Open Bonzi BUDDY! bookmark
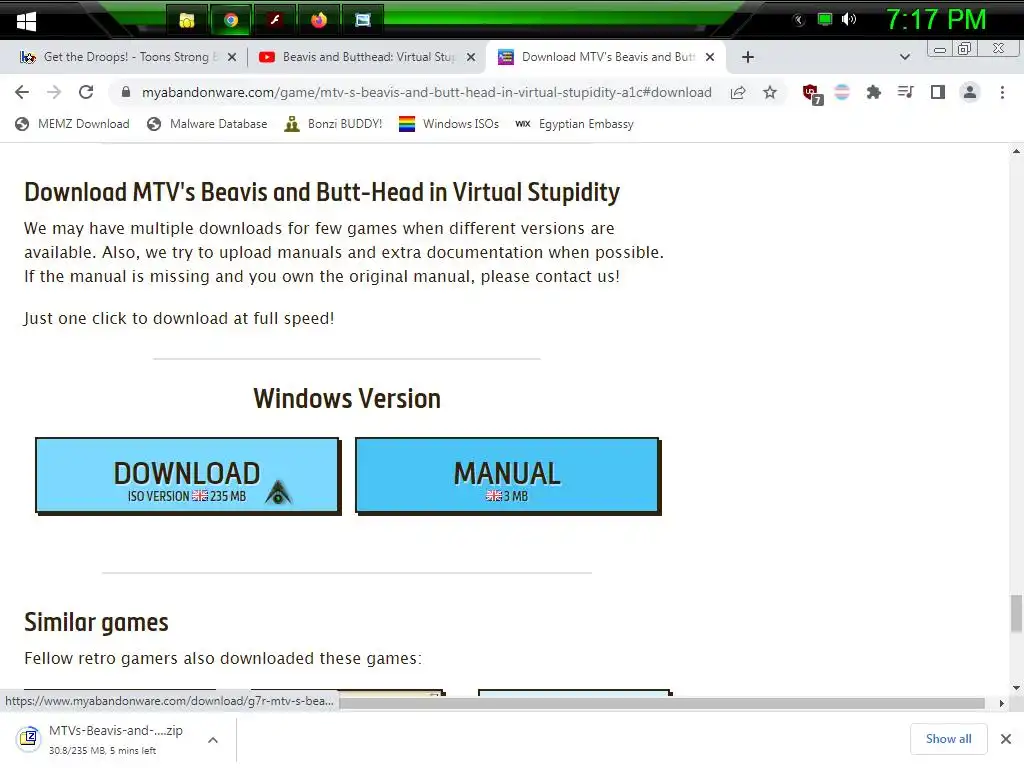The height and width of the screenshot is (768, 1024). point(333,124)
